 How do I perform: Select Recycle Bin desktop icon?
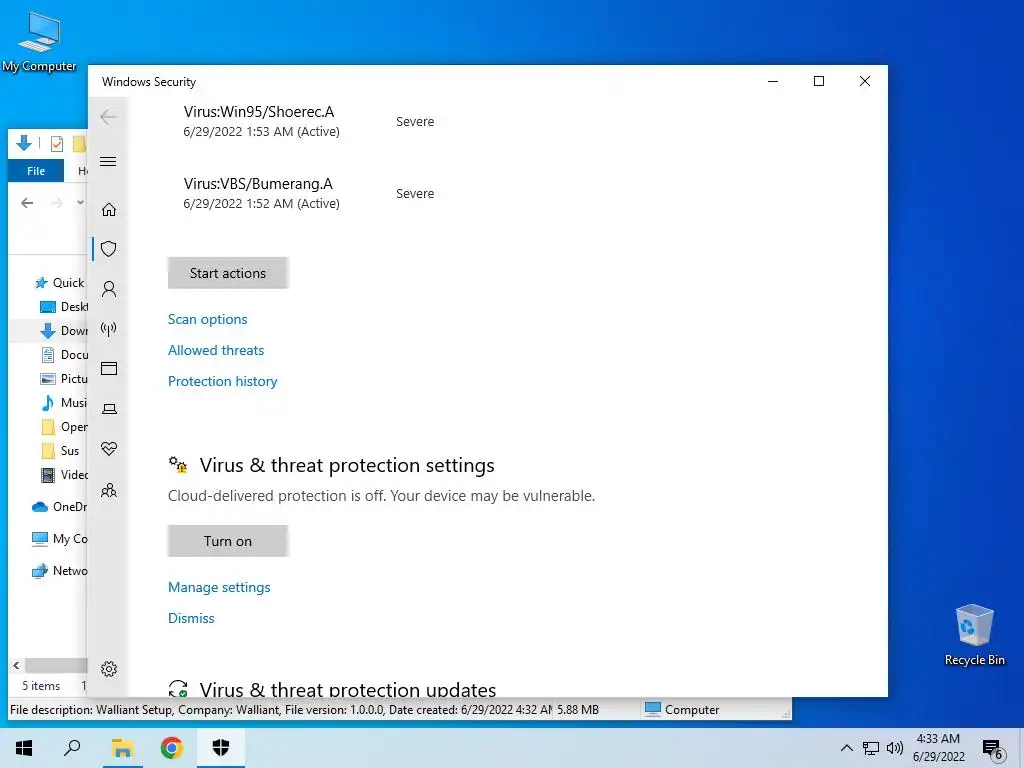974,635
